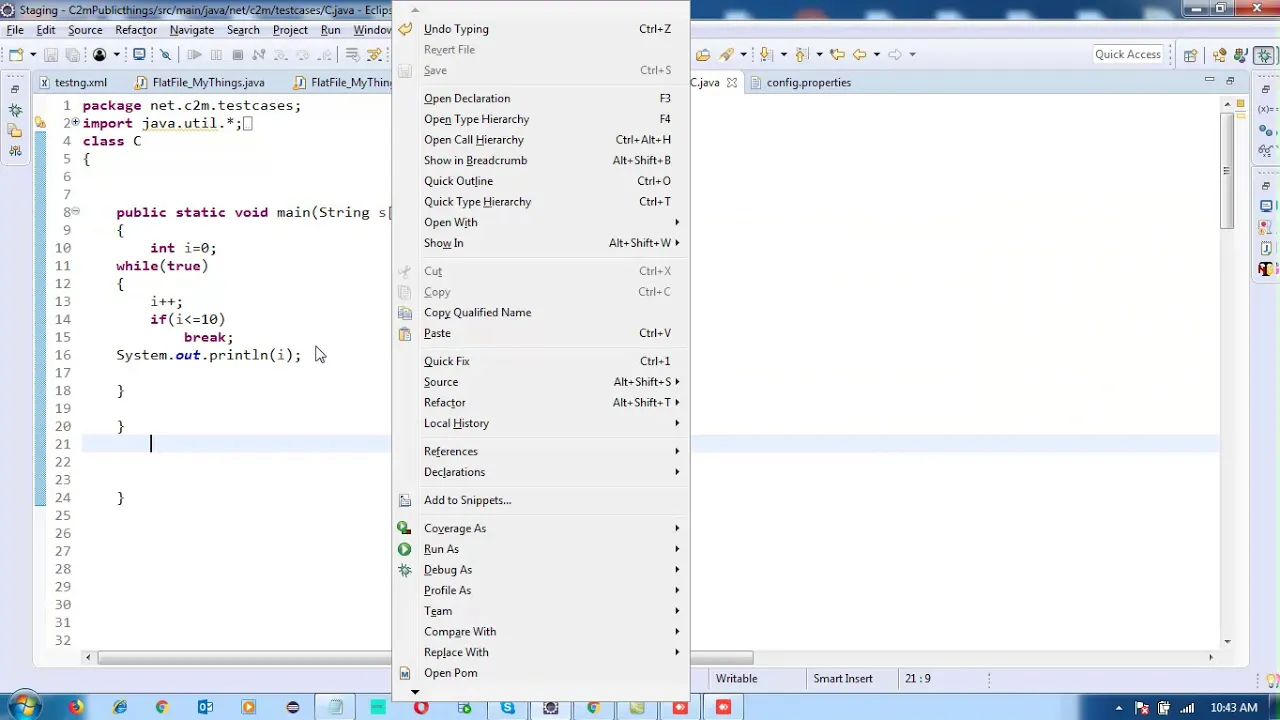The width and height of the screenshot is (1280, 720).
Task: Open Skype from the Windows taskbar
Action: click(x=508, y=708)
